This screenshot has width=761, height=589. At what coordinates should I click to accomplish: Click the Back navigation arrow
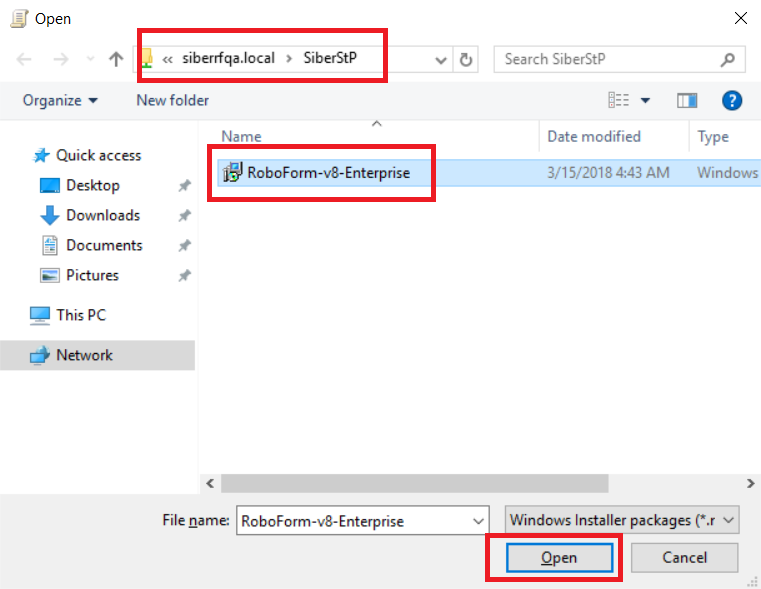[26, 60]
